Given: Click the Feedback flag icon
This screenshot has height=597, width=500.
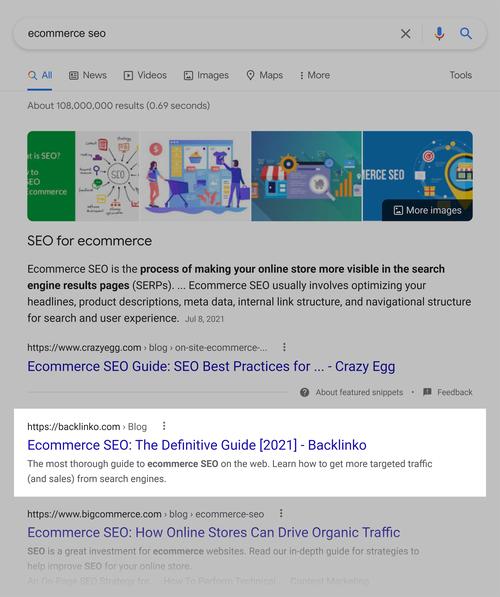Looking at the screenshot, I should pyautogui.click(x=427, y=392).
